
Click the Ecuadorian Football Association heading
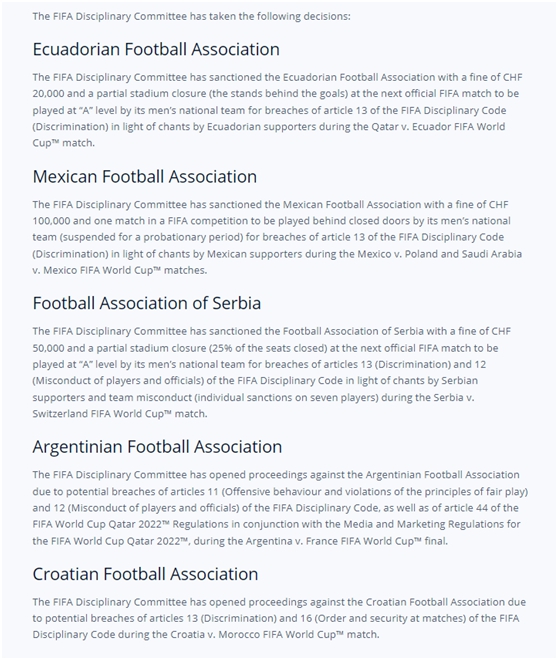point(156,49)
